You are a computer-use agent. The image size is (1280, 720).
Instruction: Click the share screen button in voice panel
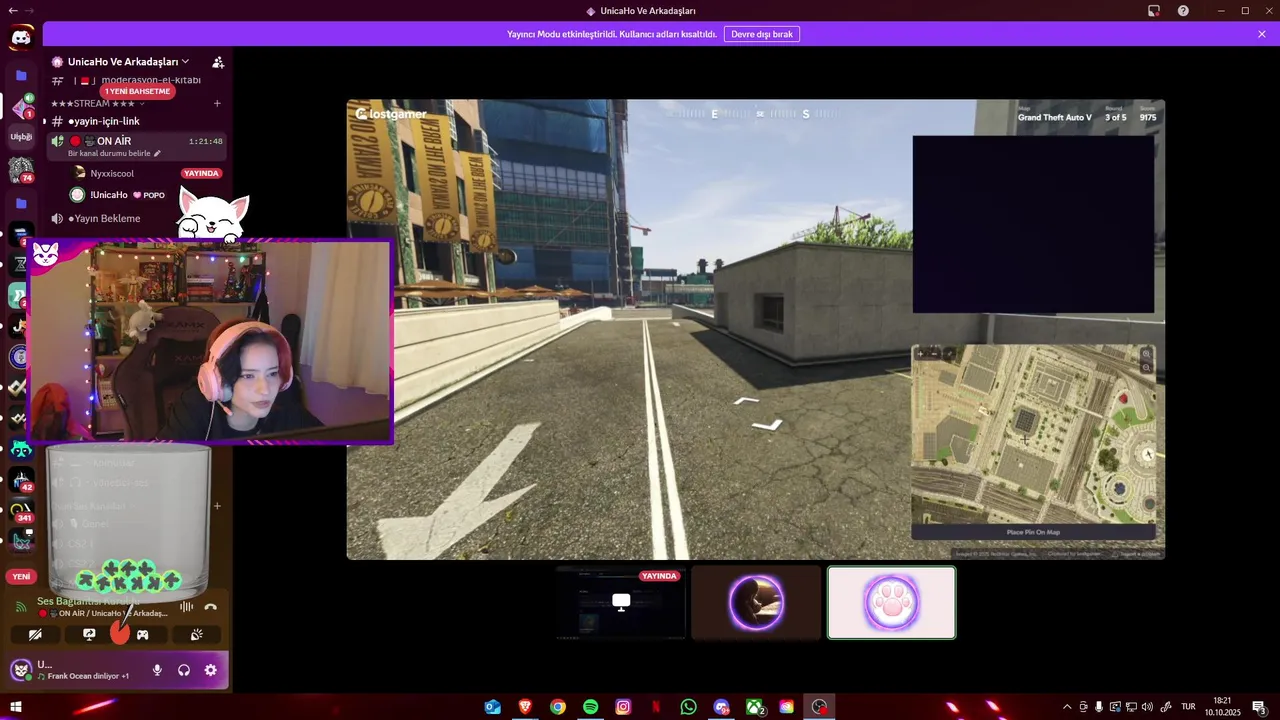(x=89, y=634)
